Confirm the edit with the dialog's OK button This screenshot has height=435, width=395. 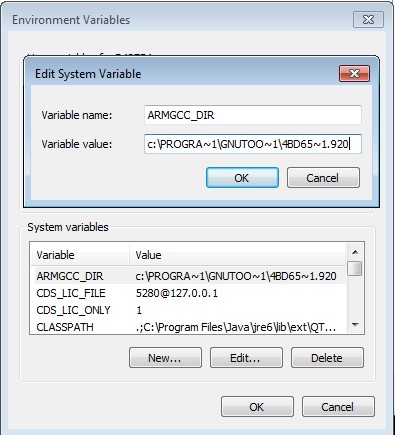point(242,178)
